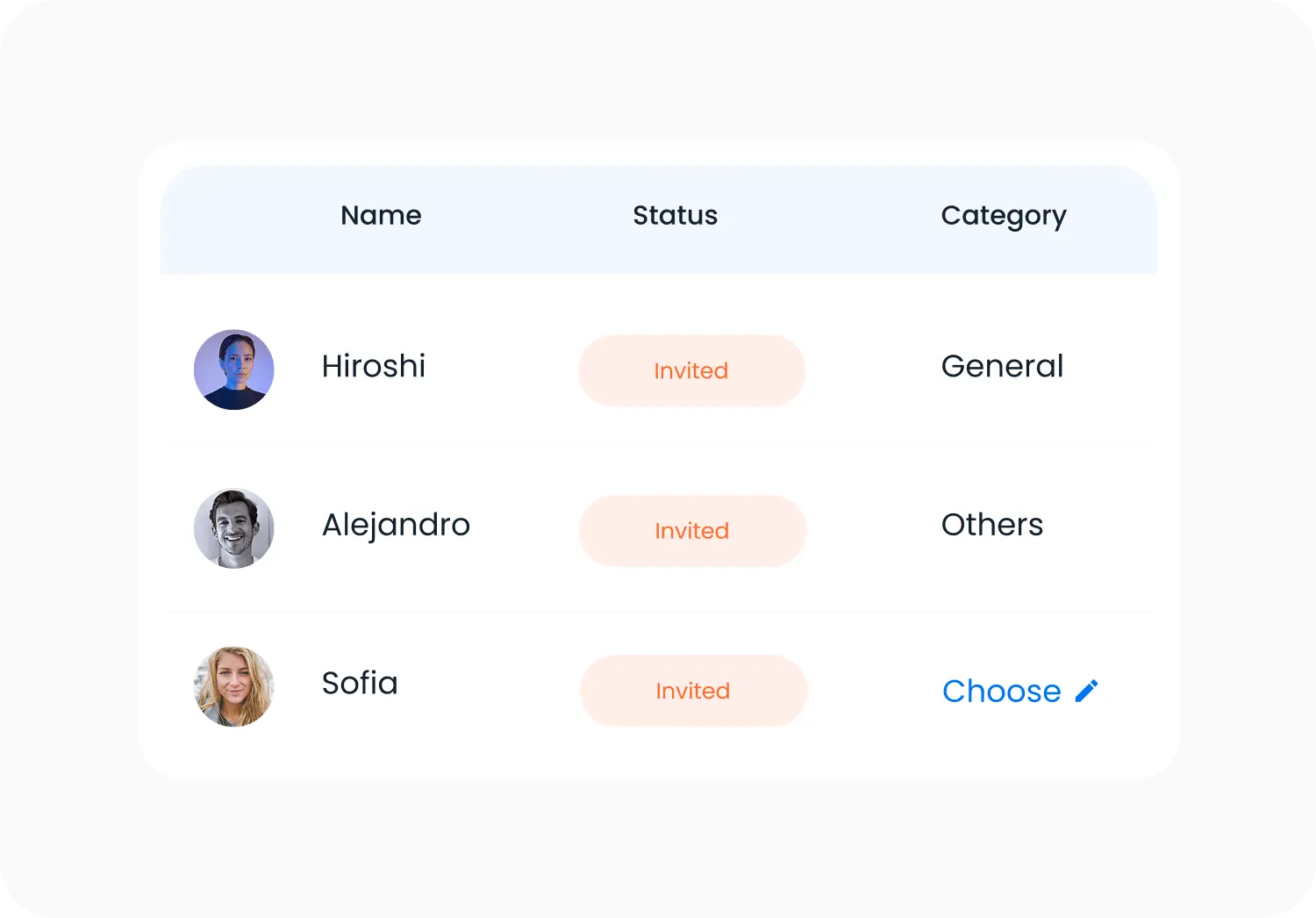Image resolution: width=1316 pixels, height=918 pixels.
Task: Click Hiroshi's profile avatar
Action: [234, 369]
